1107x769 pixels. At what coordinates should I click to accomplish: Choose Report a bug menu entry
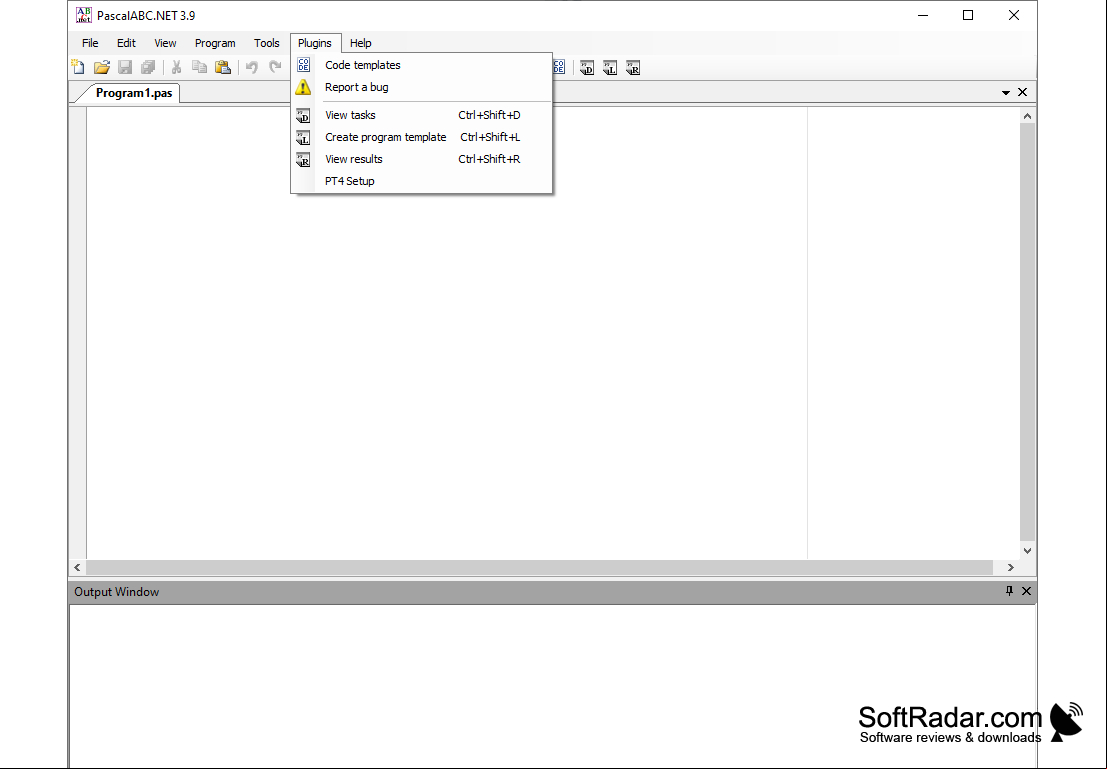tap(421, 87)
